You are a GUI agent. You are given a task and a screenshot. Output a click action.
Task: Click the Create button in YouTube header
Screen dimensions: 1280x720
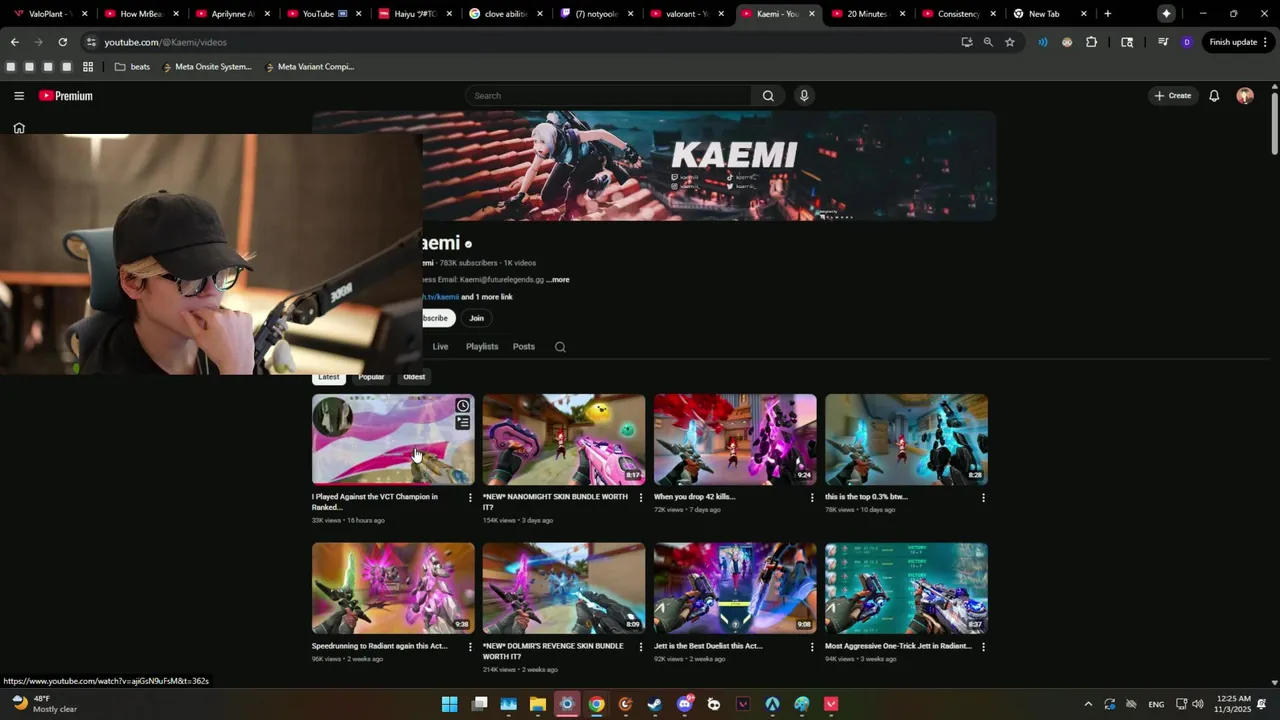tap(1173, 96)
